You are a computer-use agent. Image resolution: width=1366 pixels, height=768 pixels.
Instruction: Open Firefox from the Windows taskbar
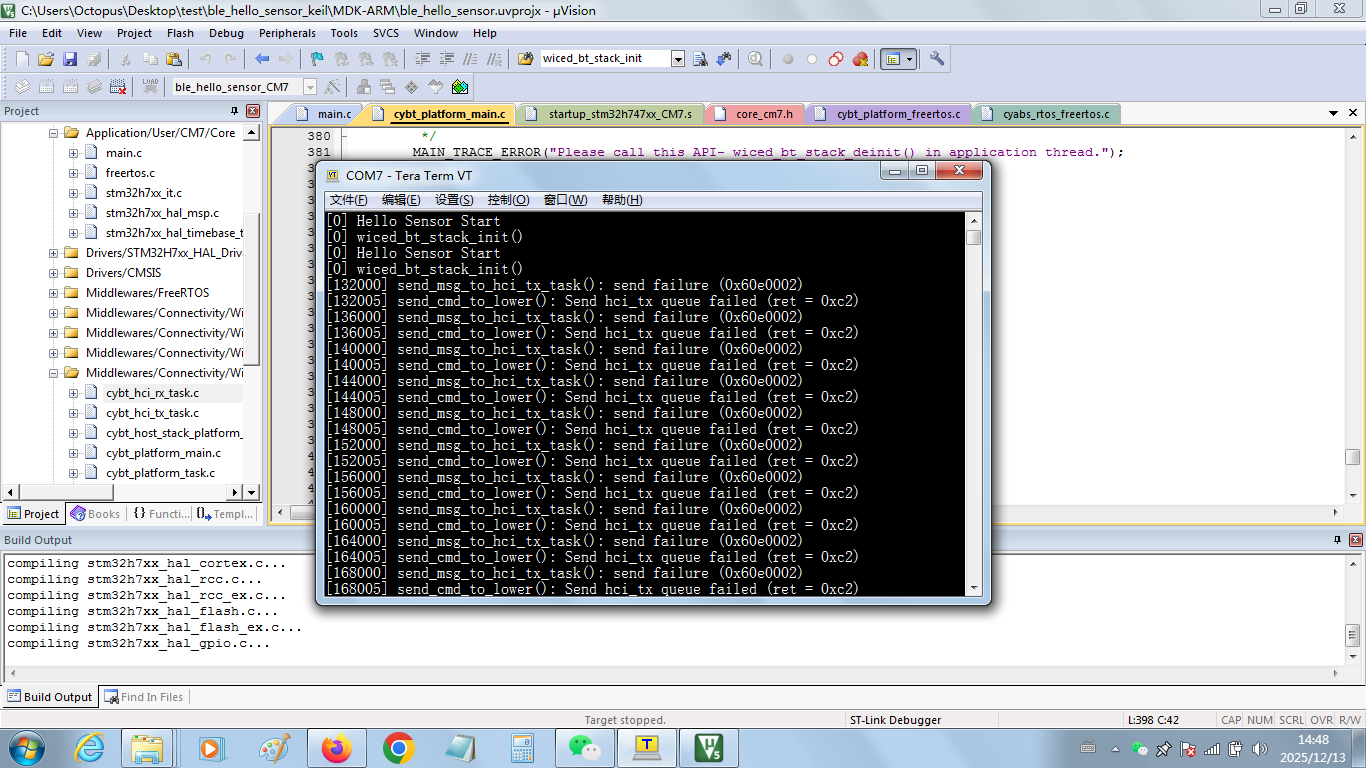pyautogui.click(x=336, y=747)
